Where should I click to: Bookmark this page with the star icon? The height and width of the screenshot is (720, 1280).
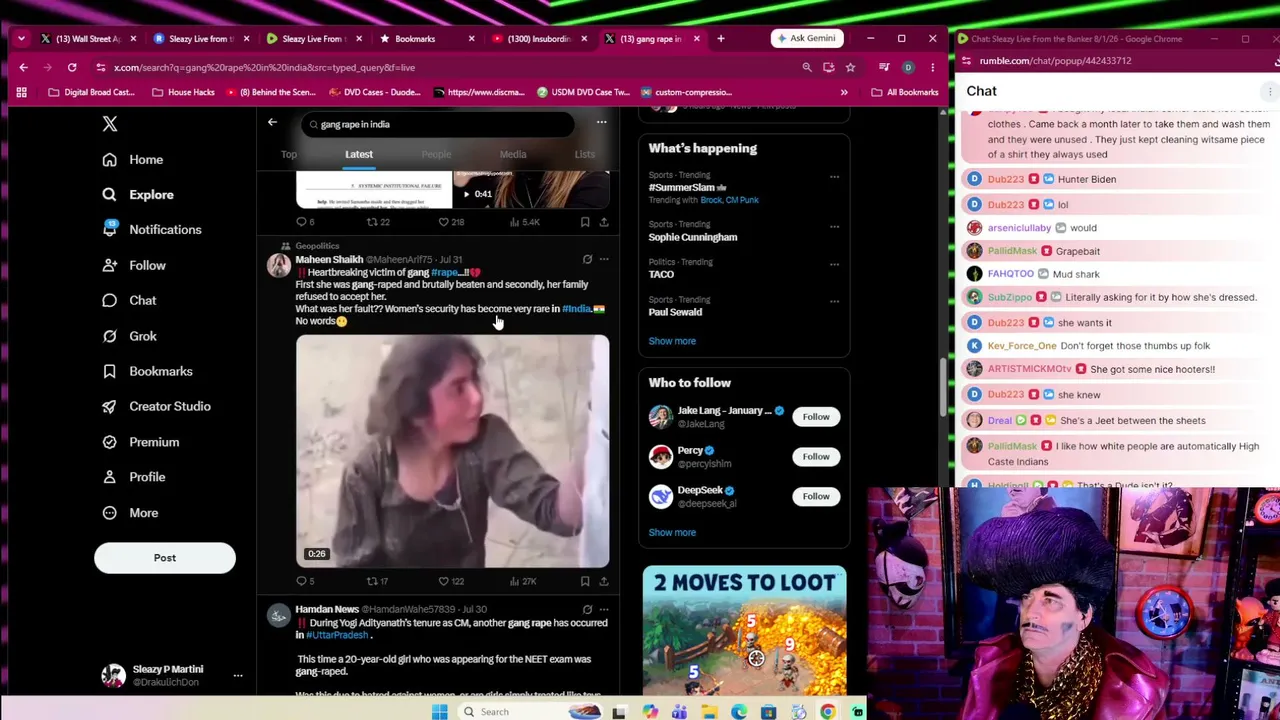tap(850, 68)
